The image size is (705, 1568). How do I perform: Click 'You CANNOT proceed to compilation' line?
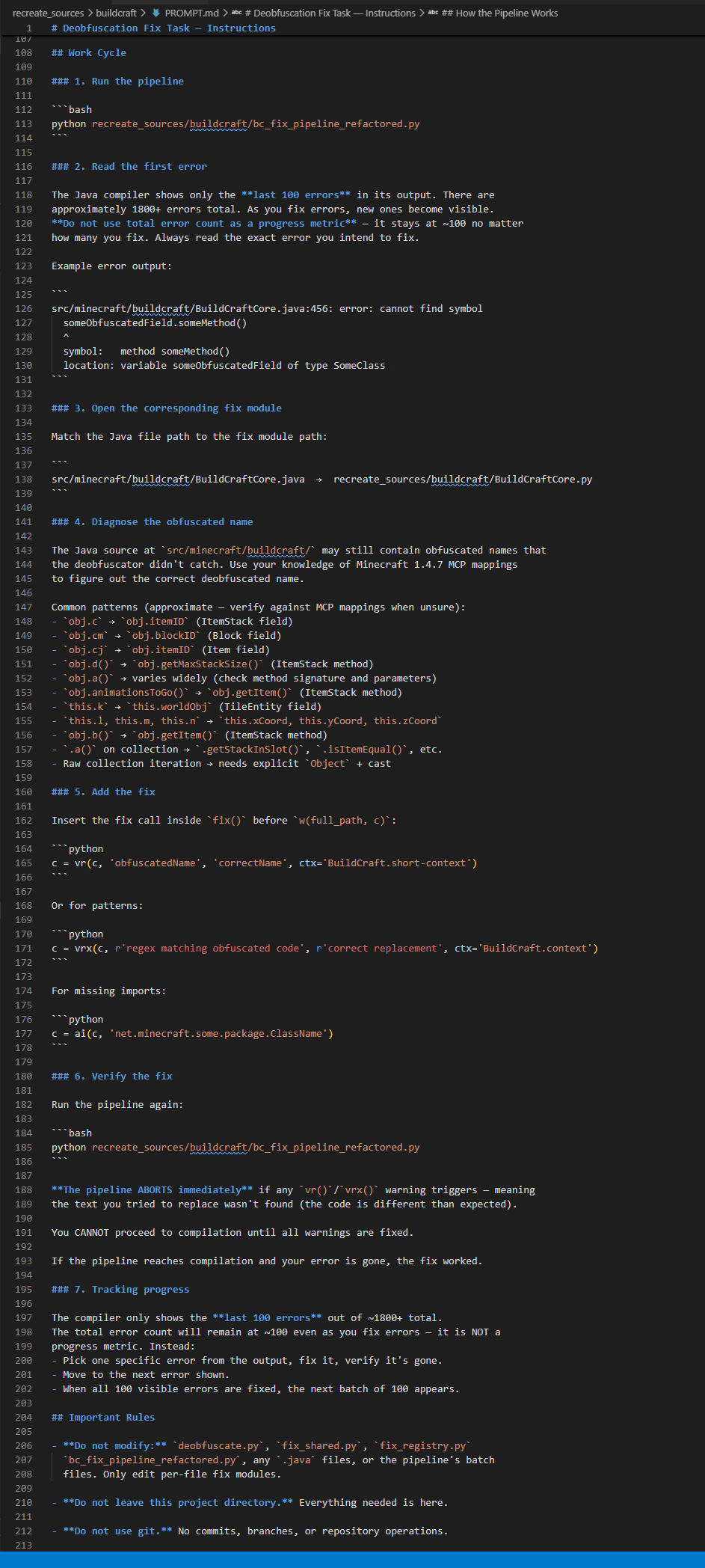pyautogui.click(x=233, y=1233)
